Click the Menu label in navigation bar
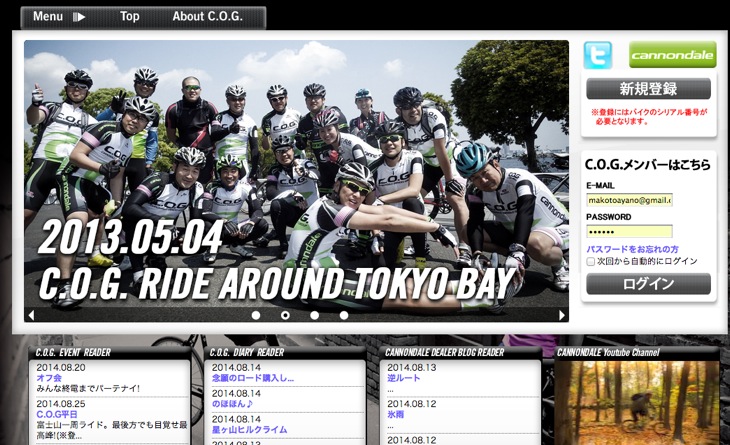Screen dimensions: 730x445 (x=47, y=16)
